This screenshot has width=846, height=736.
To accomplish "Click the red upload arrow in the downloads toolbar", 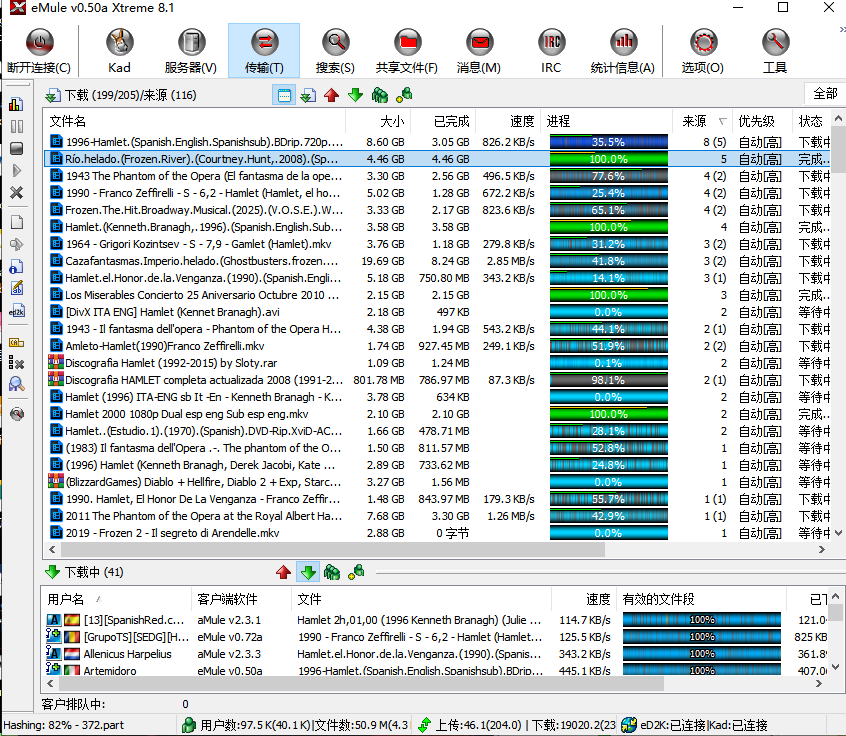I will click(x=331, y=96).
